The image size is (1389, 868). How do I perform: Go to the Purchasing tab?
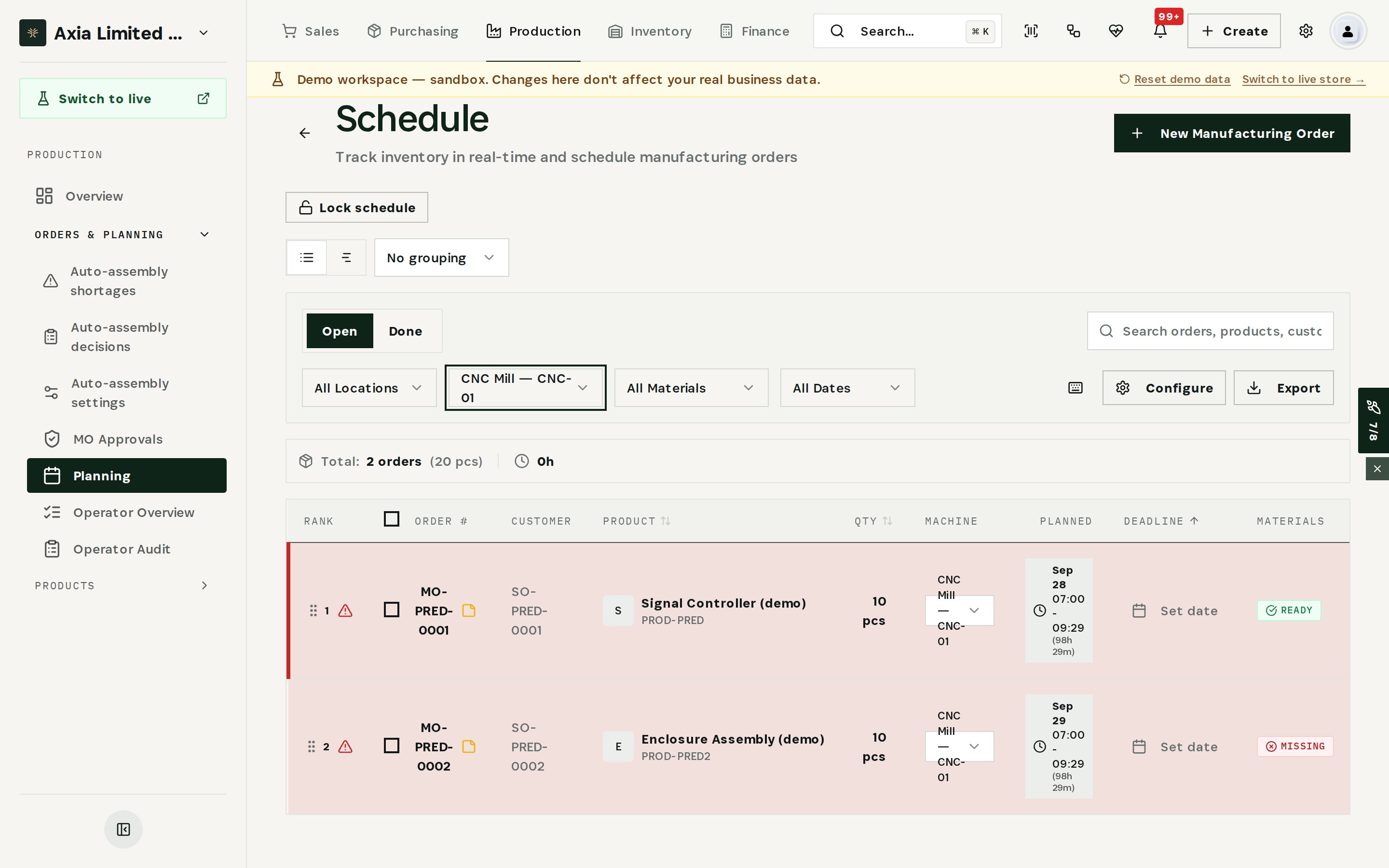[x=413, y=31]
